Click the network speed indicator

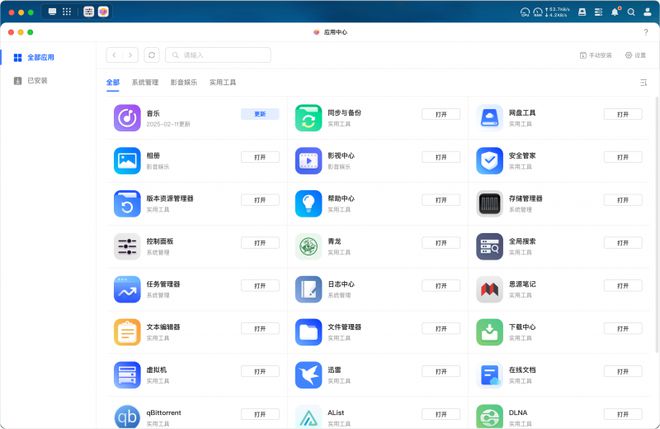point(557,12)
